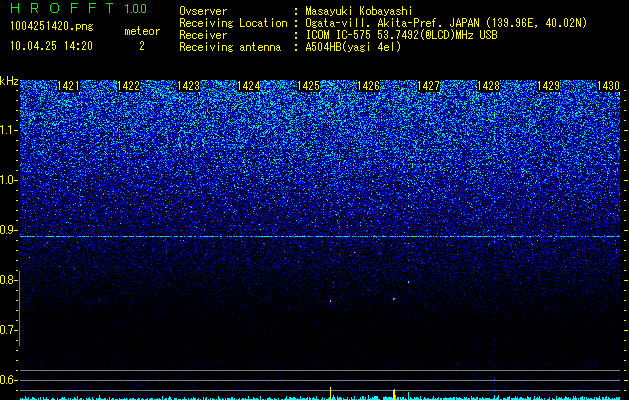Click the meteor label
The image size is (629, 400).
[x=142, y=31]
